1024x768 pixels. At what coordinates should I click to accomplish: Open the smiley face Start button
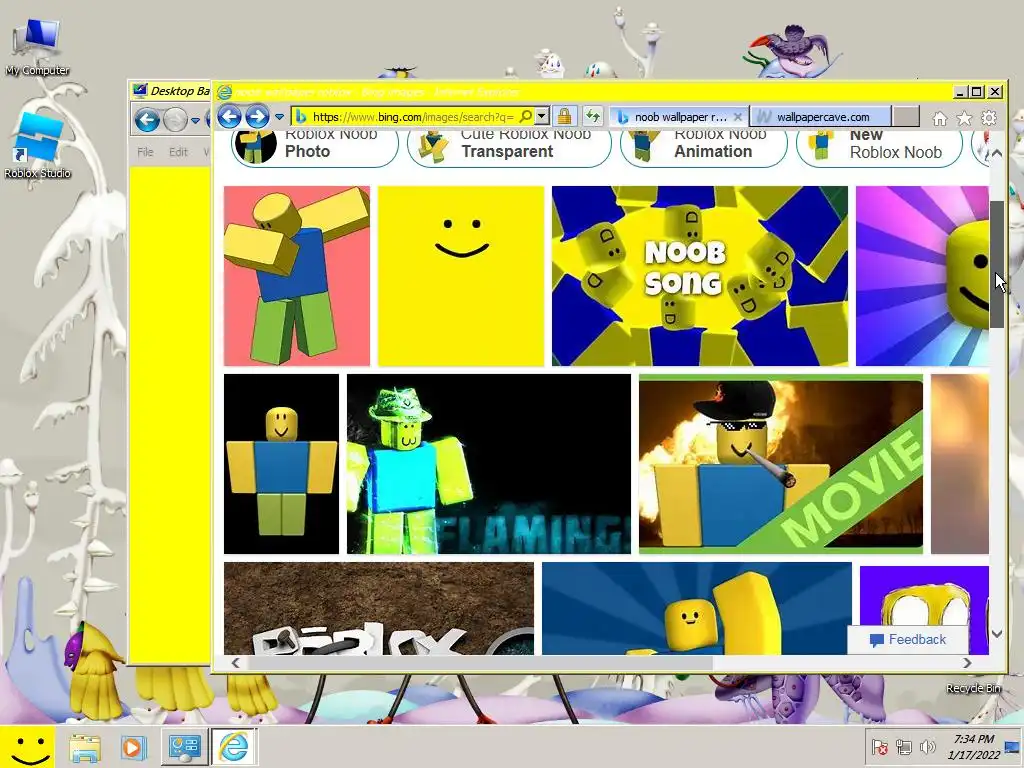[27, 746]
